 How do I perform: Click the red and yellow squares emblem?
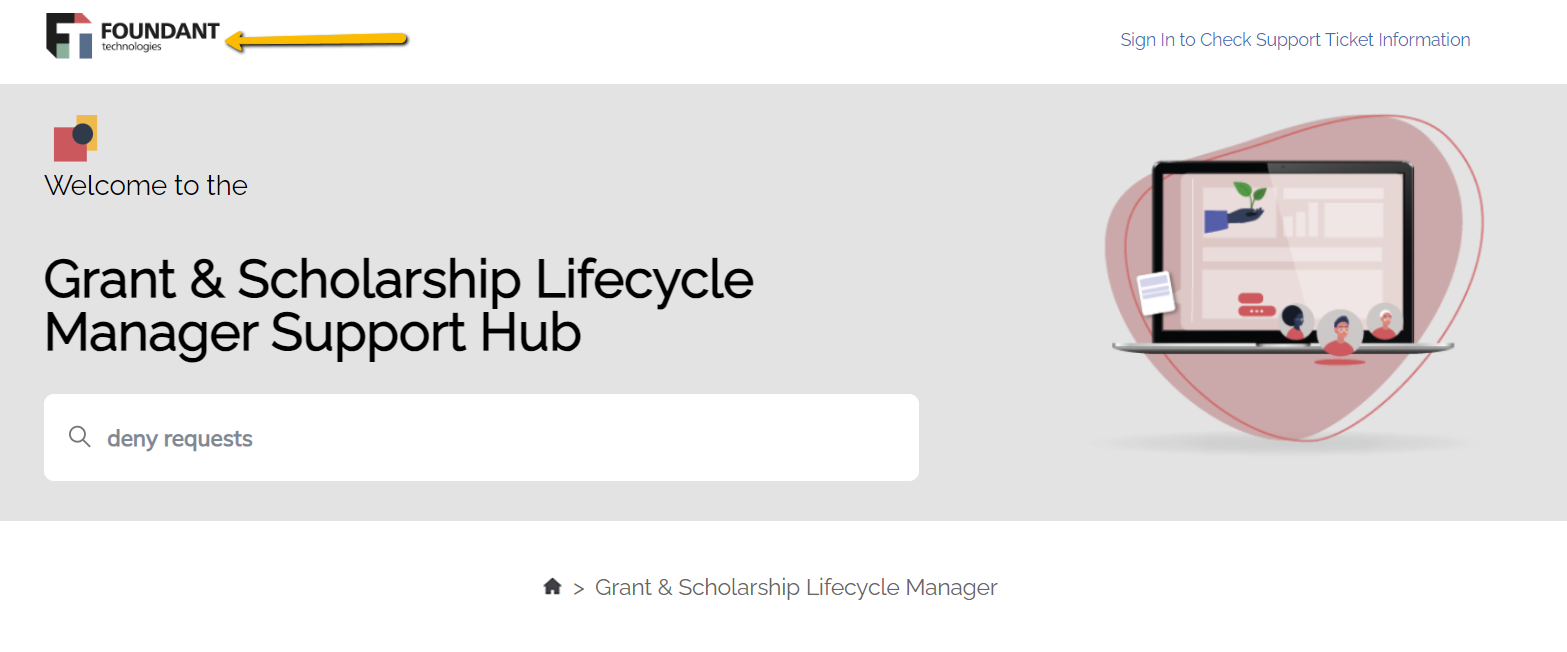(x=75, y=138)
